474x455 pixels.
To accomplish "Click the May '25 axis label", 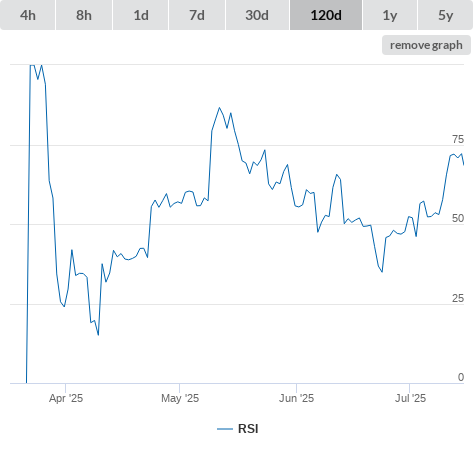I will 180,398.
